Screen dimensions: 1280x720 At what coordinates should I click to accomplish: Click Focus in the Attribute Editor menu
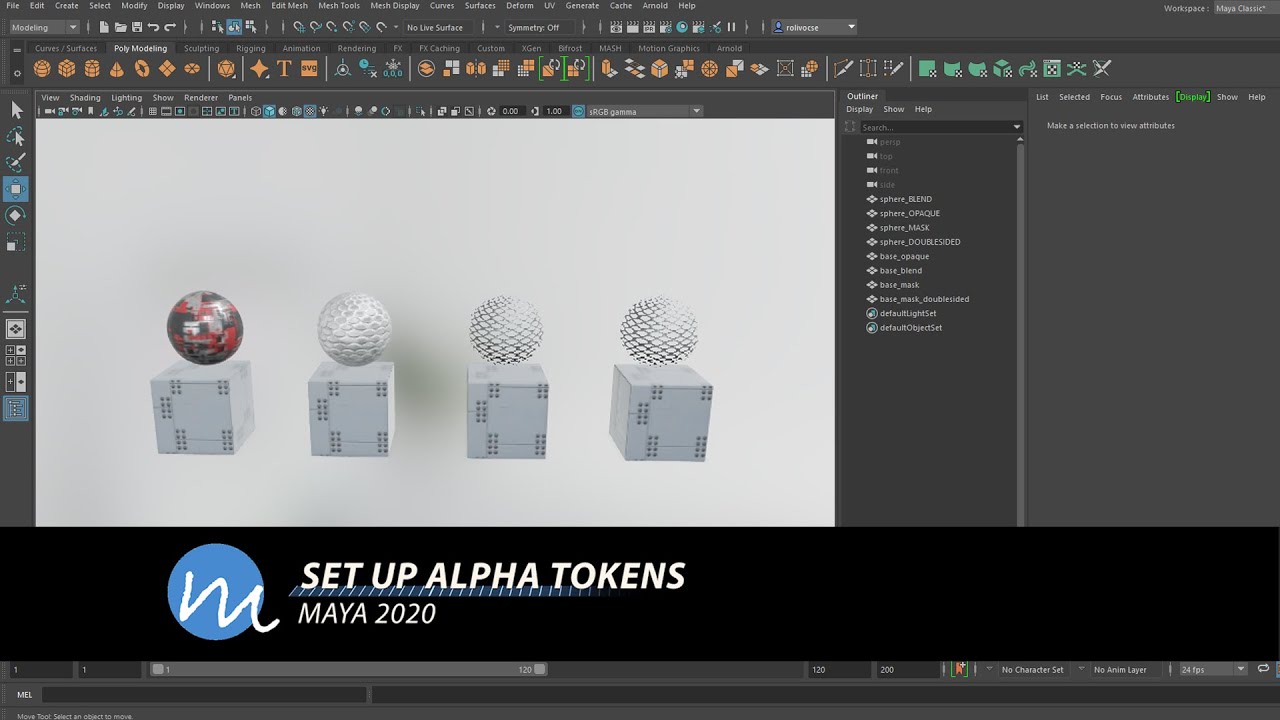point(1111,97)
